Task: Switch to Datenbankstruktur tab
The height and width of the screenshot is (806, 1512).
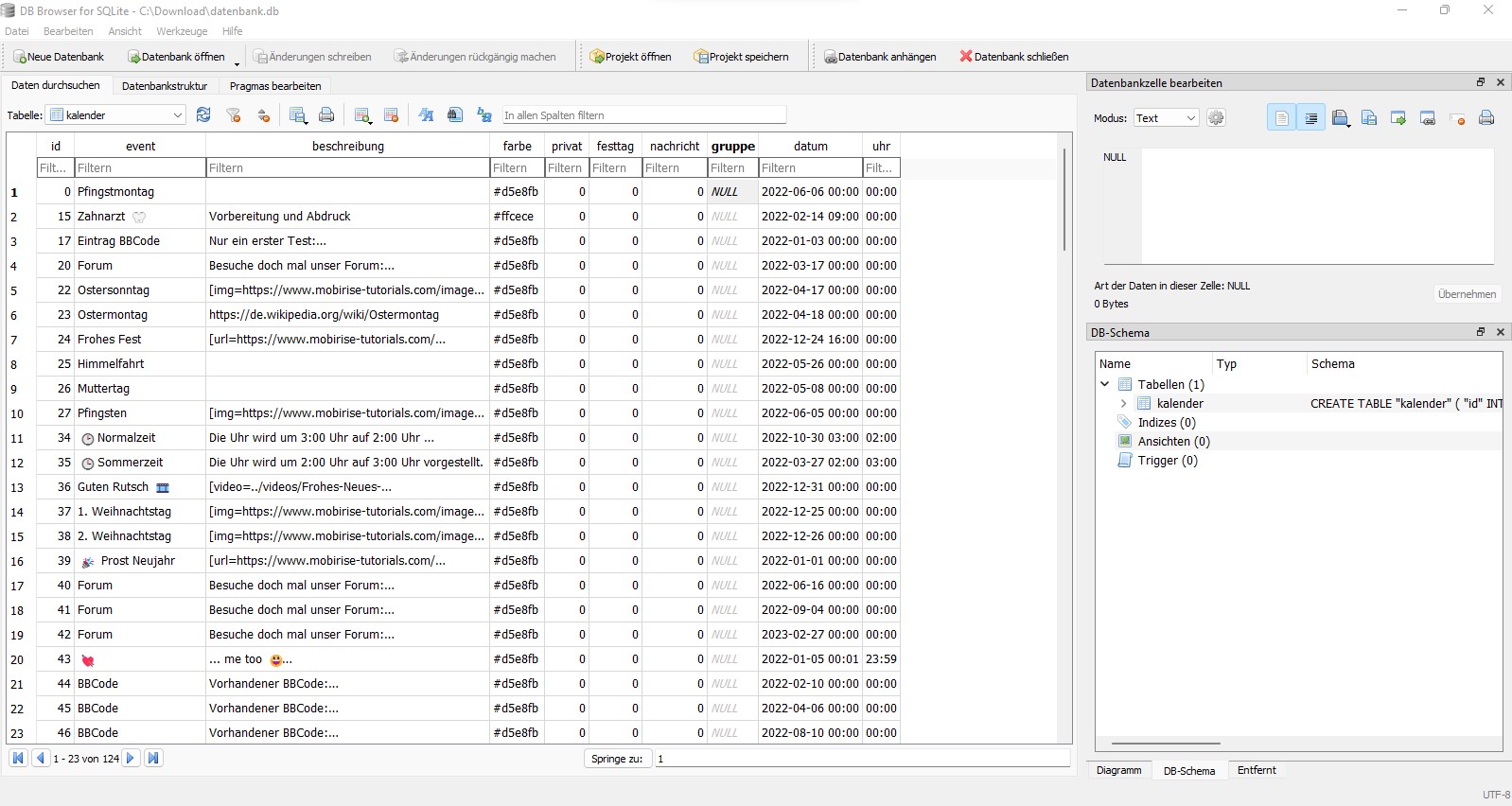Action: click(x=165, y=86)
